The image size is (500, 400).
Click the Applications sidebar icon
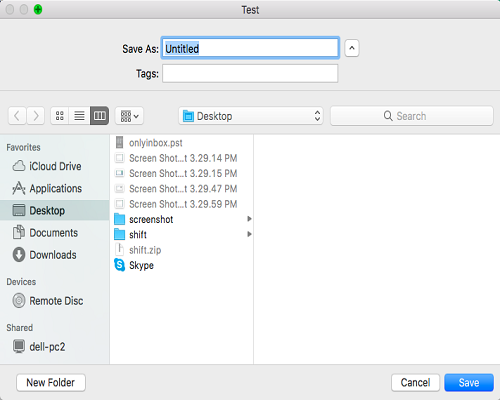(x=19, y=188)
